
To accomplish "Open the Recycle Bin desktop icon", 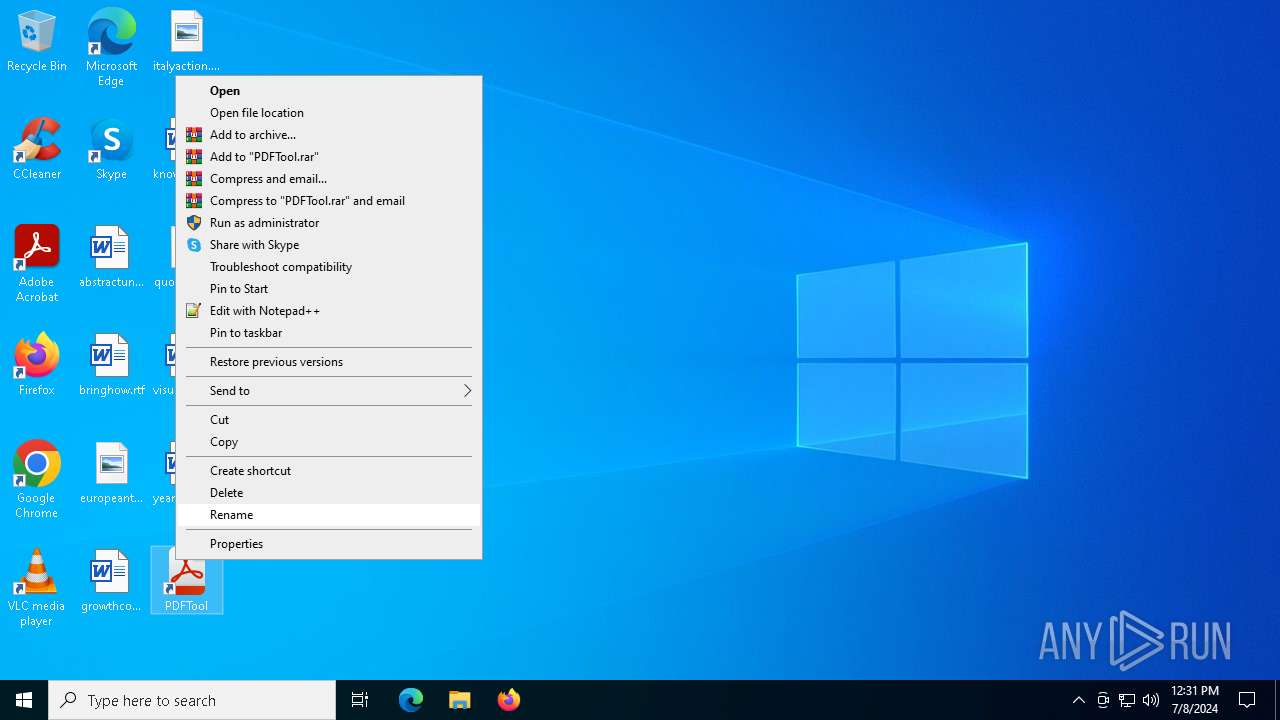I will [x=37, y=42].
